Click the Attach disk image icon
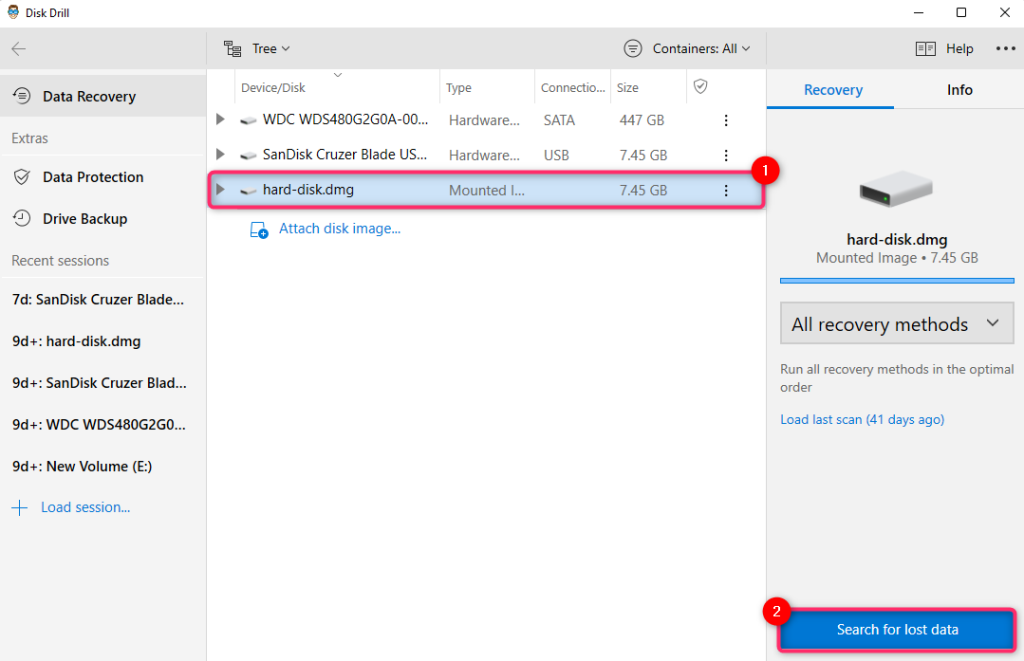The image size is (1024, 661). point(259,228)
